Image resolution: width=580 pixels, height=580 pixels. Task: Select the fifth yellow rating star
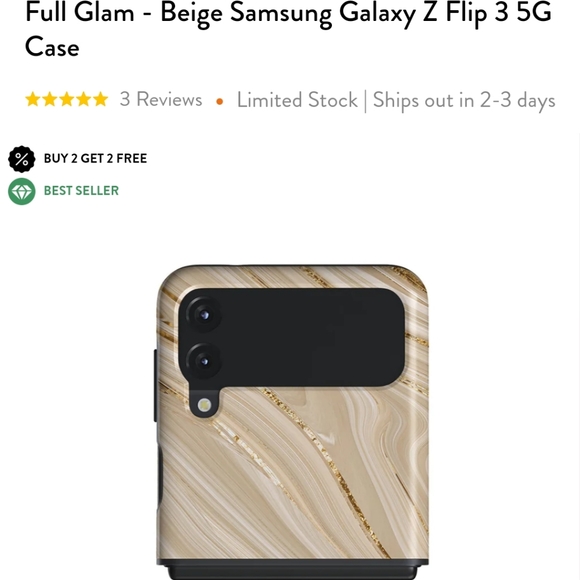tap(101, 100)
